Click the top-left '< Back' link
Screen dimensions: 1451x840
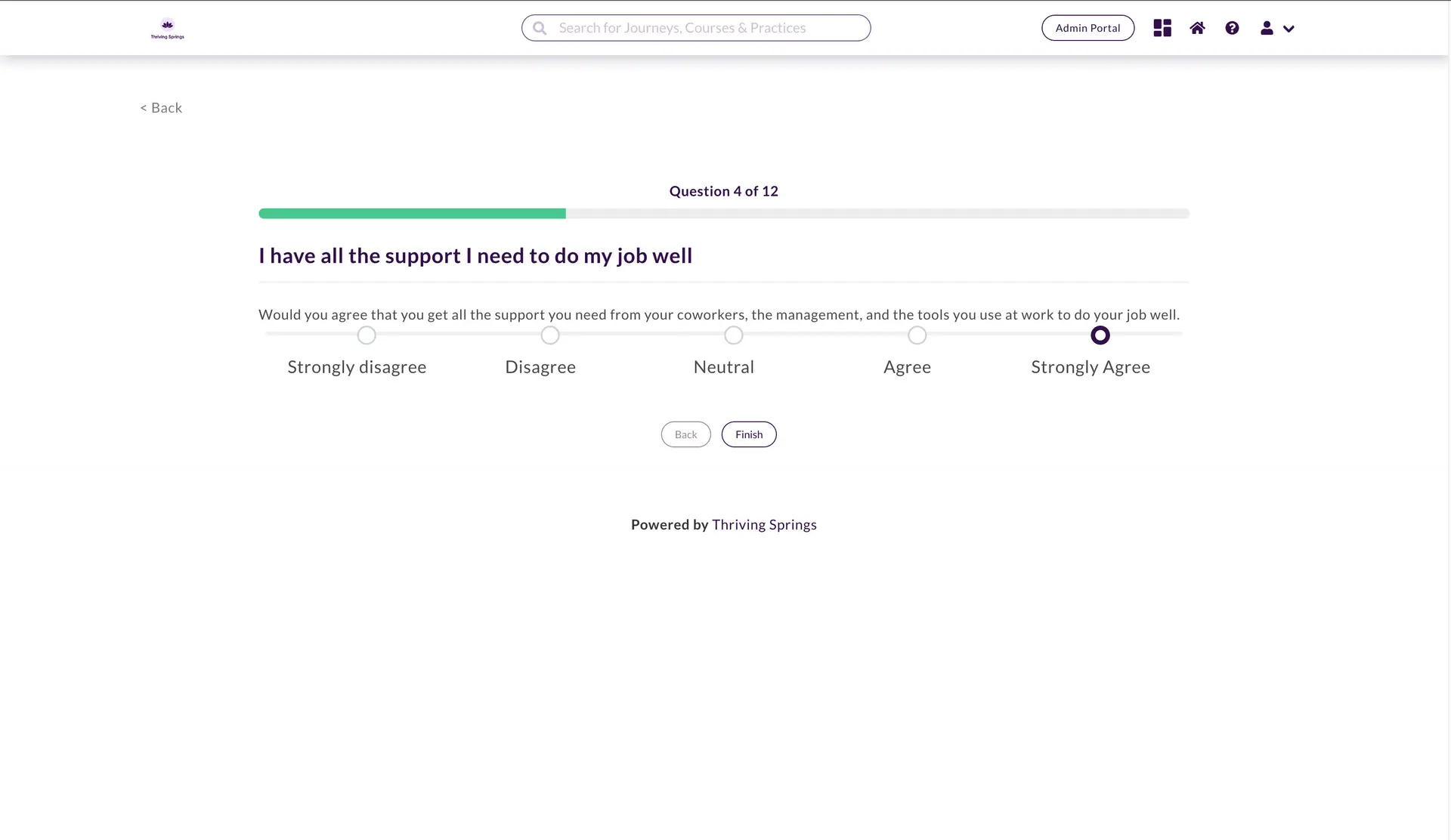pyautogui.click(x=161, y=108)
